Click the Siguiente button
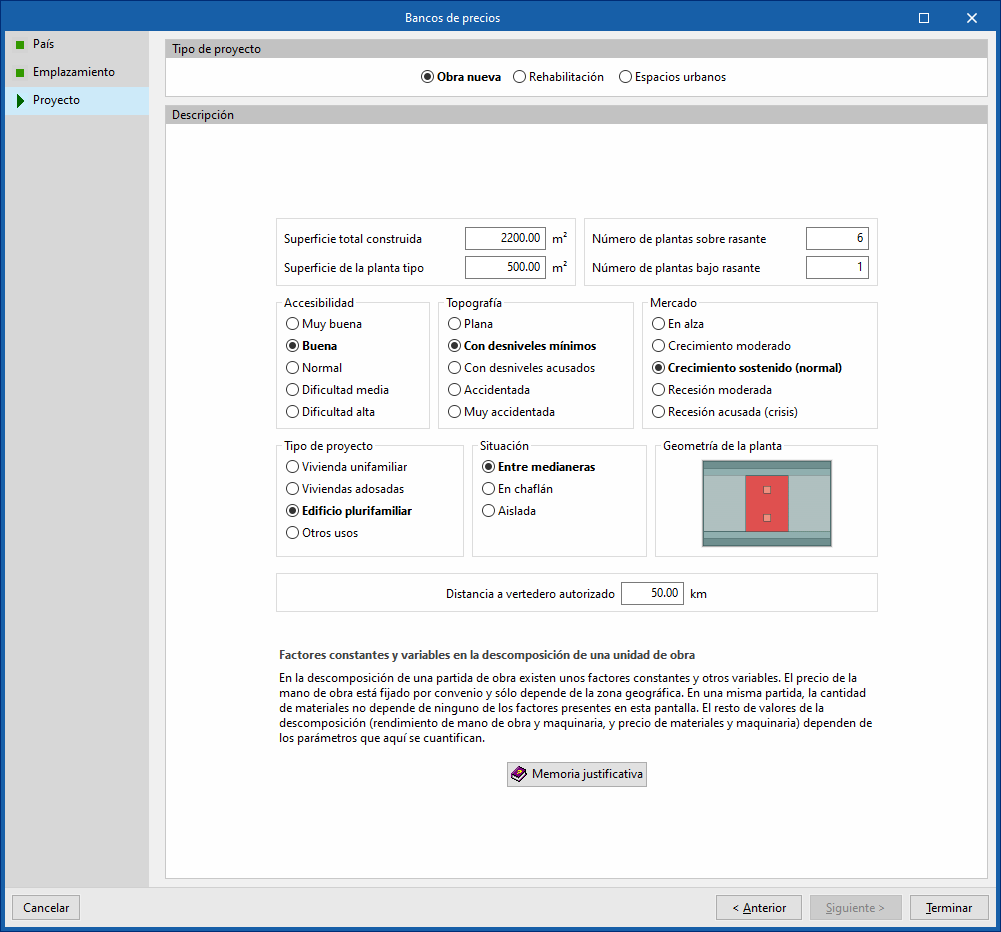Image resolution: width=1001 pixels, height=932 pixels. coord(855,908)
